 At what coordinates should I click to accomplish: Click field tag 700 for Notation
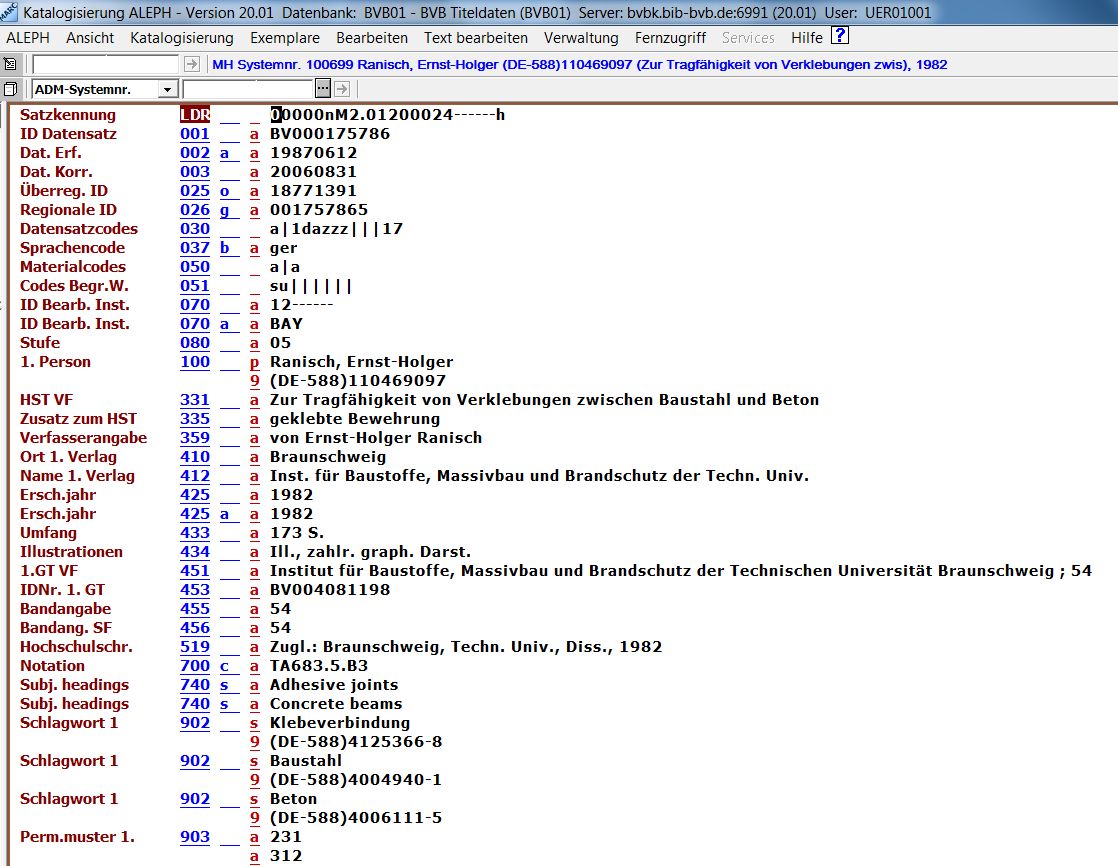(x=195, y=666)
